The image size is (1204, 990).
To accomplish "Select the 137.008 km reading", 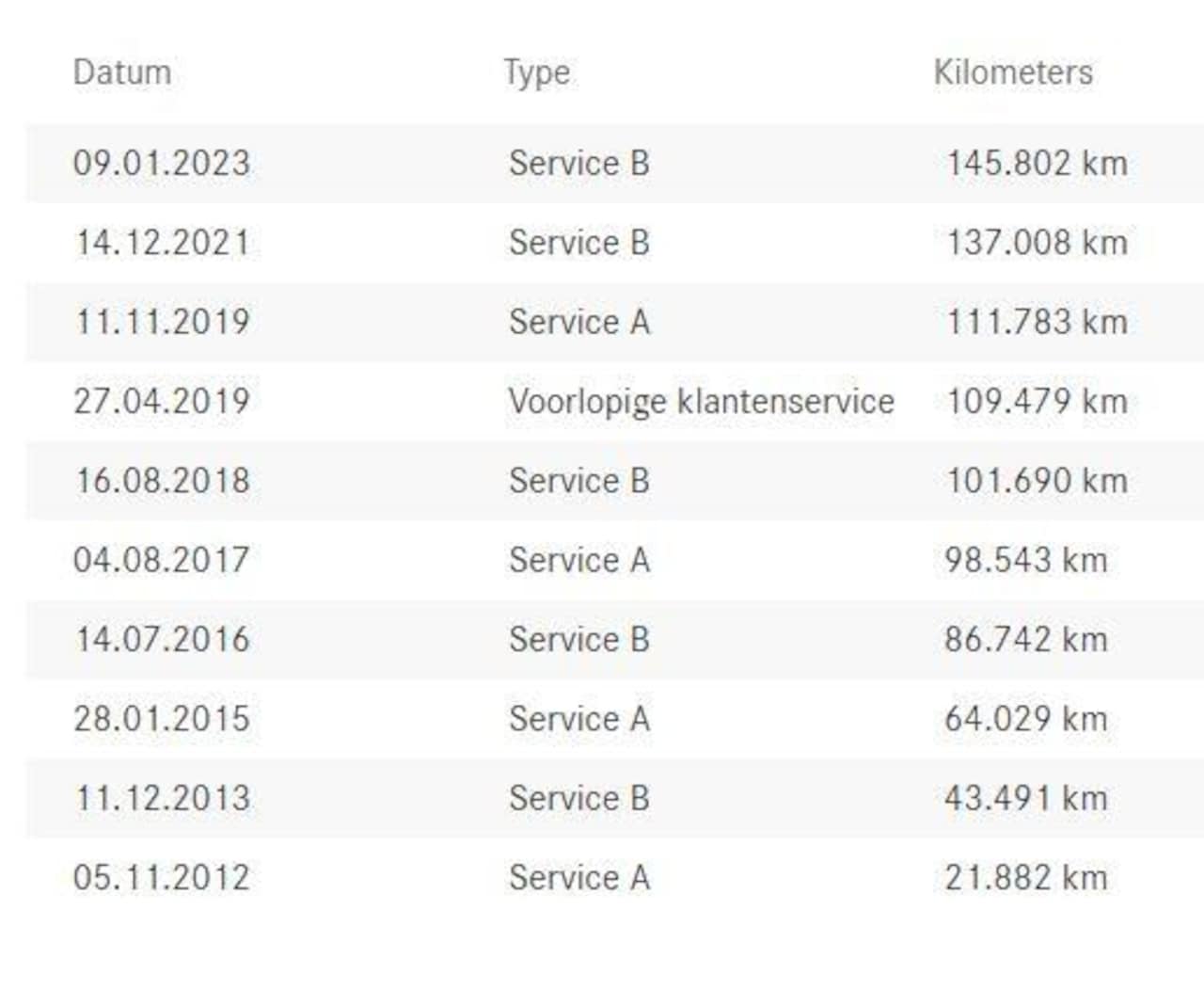I will 1037,243.
